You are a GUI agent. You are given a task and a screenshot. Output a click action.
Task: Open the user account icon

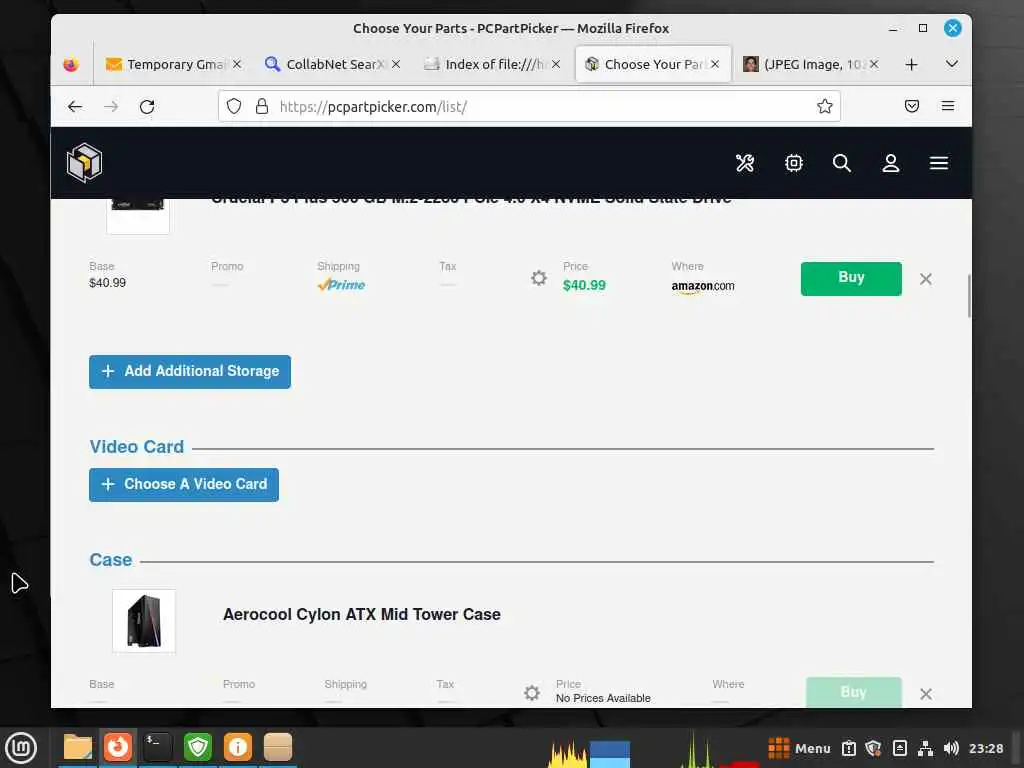(x=891, y=163)
